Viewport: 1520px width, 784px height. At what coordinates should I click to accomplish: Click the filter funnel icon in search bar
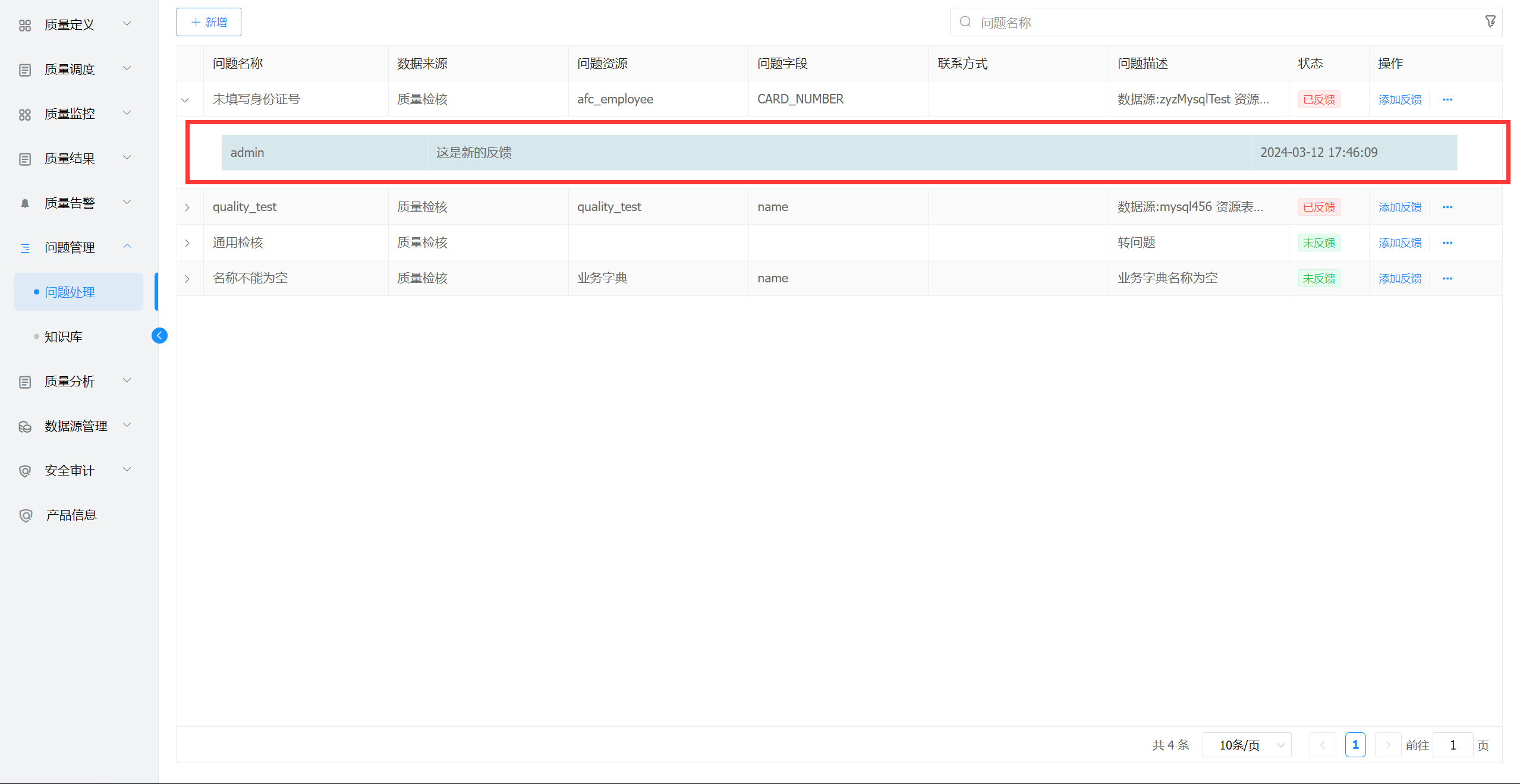(x=1490, y=22)
